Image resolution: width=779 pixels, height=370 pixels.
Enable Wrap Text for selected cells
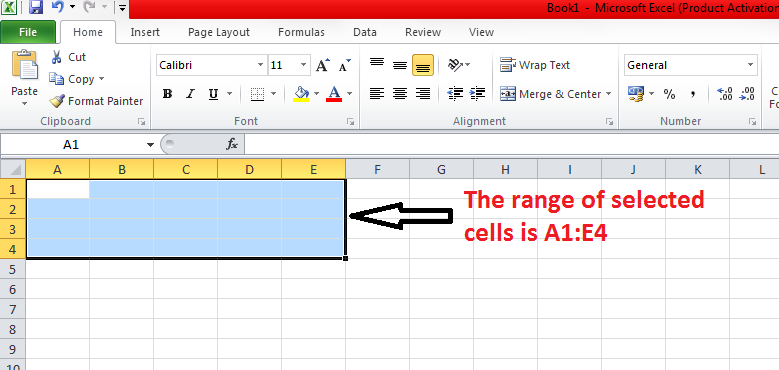pyautogui.click(x=535, y=65)
